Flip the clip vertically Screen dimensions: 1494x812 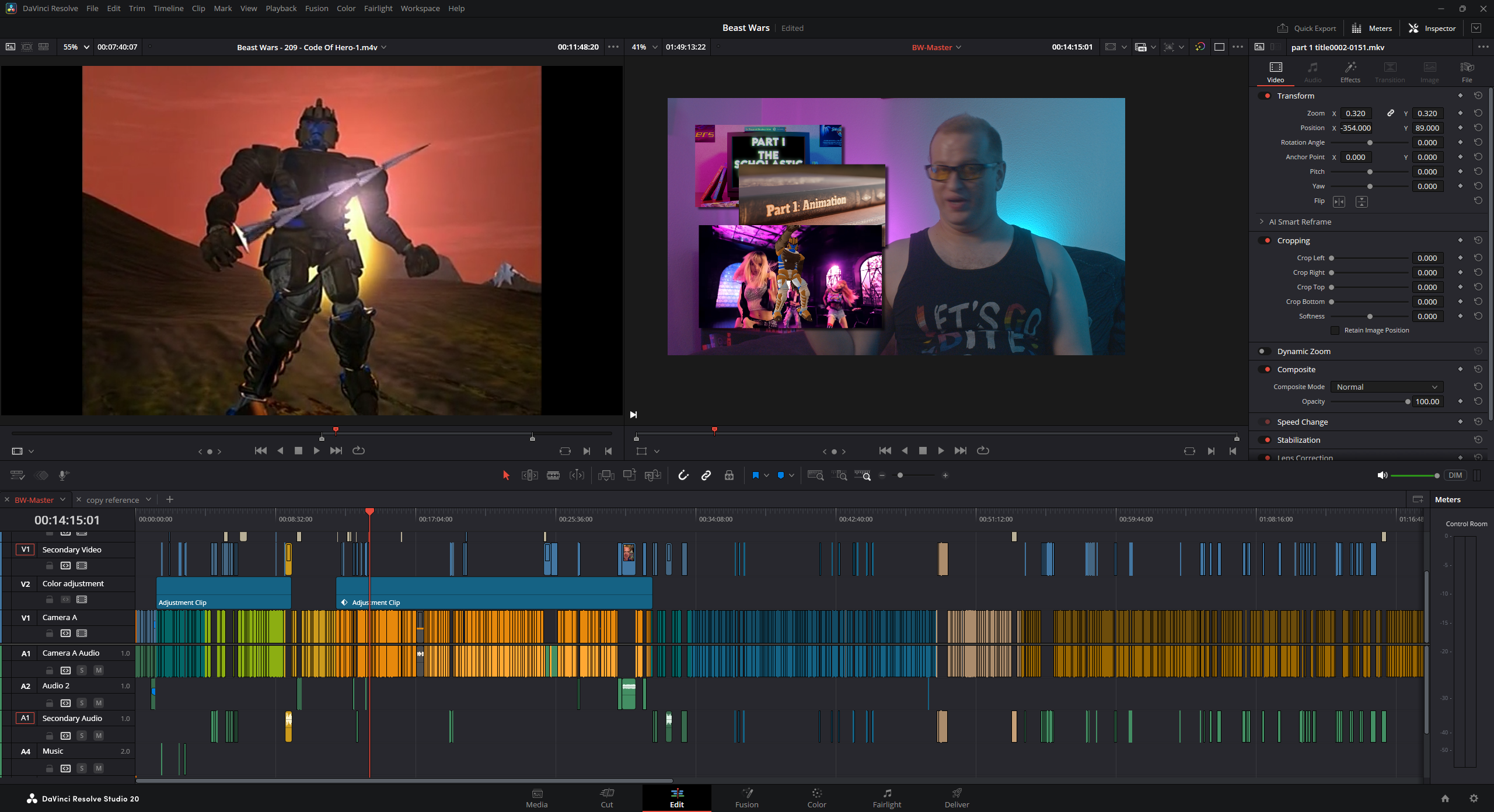click(1362, 202)
